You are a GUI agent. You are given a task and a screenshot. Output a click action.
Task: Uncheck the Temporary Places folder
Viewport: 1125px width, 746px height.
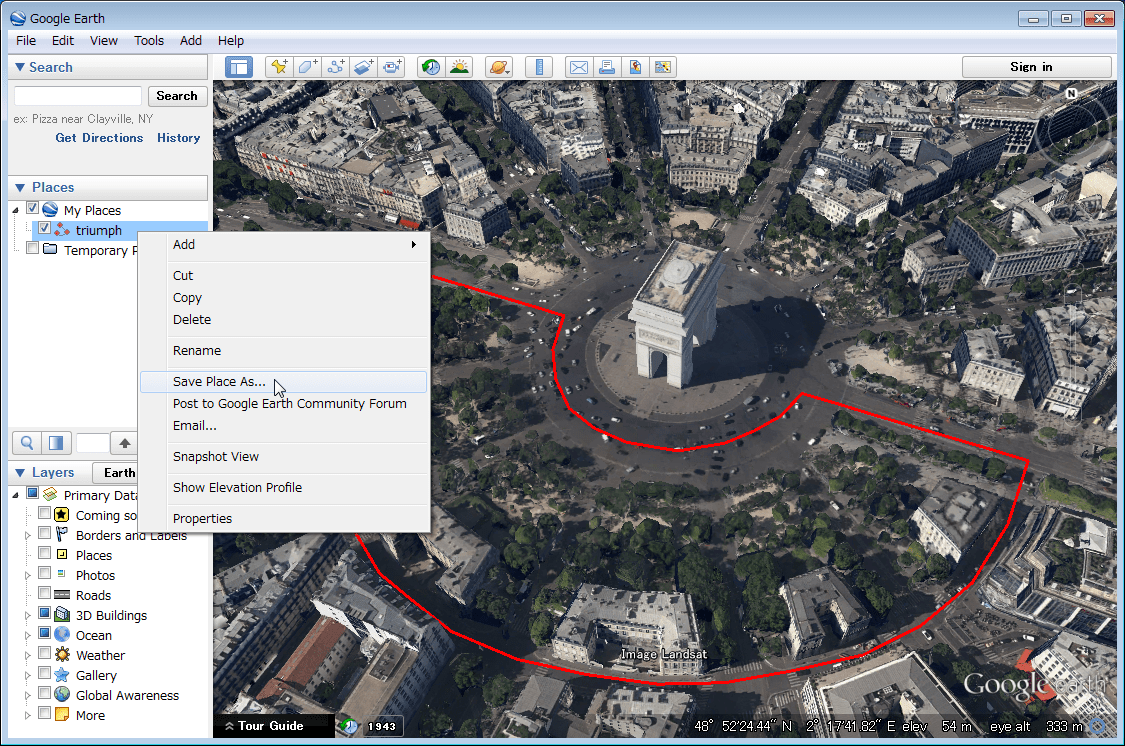(31, 250)
